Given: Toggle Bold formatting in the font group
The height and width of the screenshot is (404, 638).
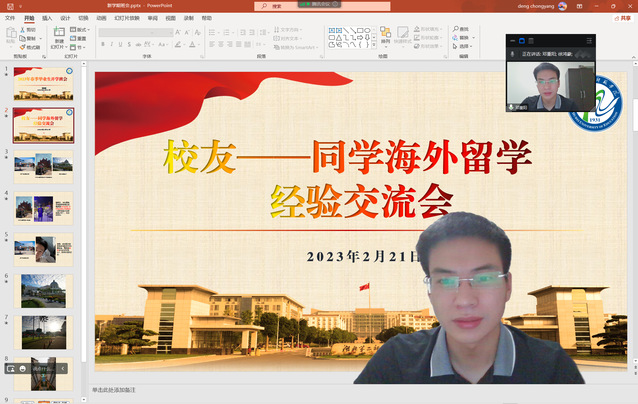Looking at the screenshot, I should point(102,45).
